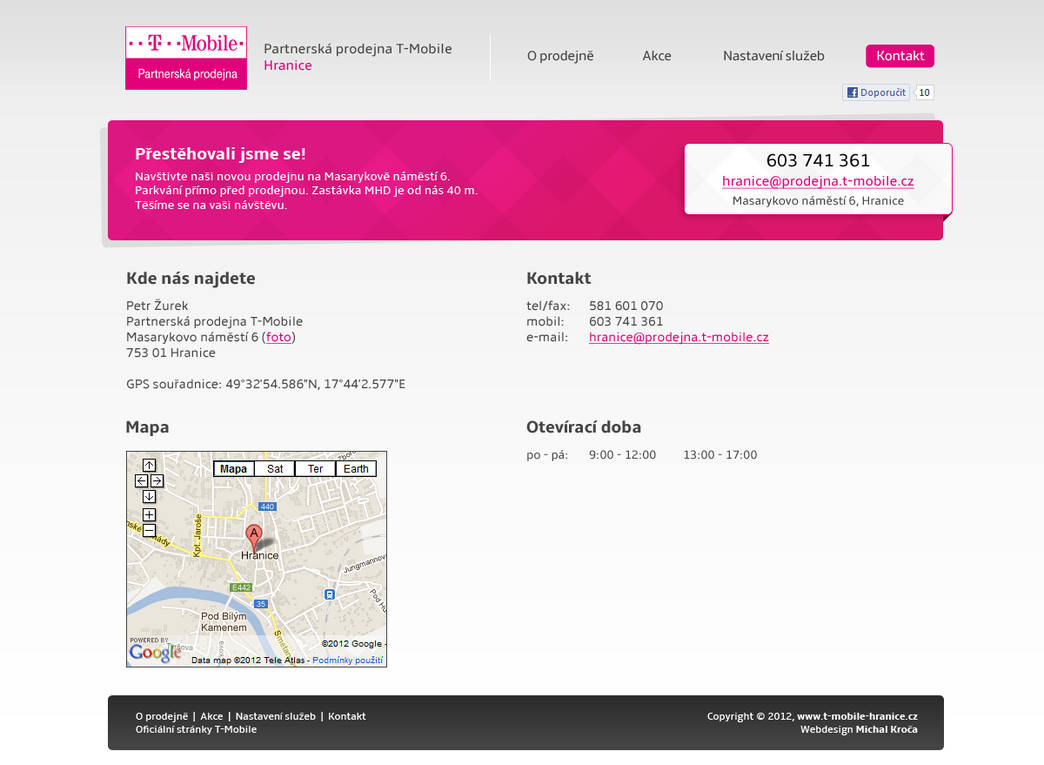Click www.t-mobile-hranice.cz in footer
1044x765 pixels.
point(857,716)
